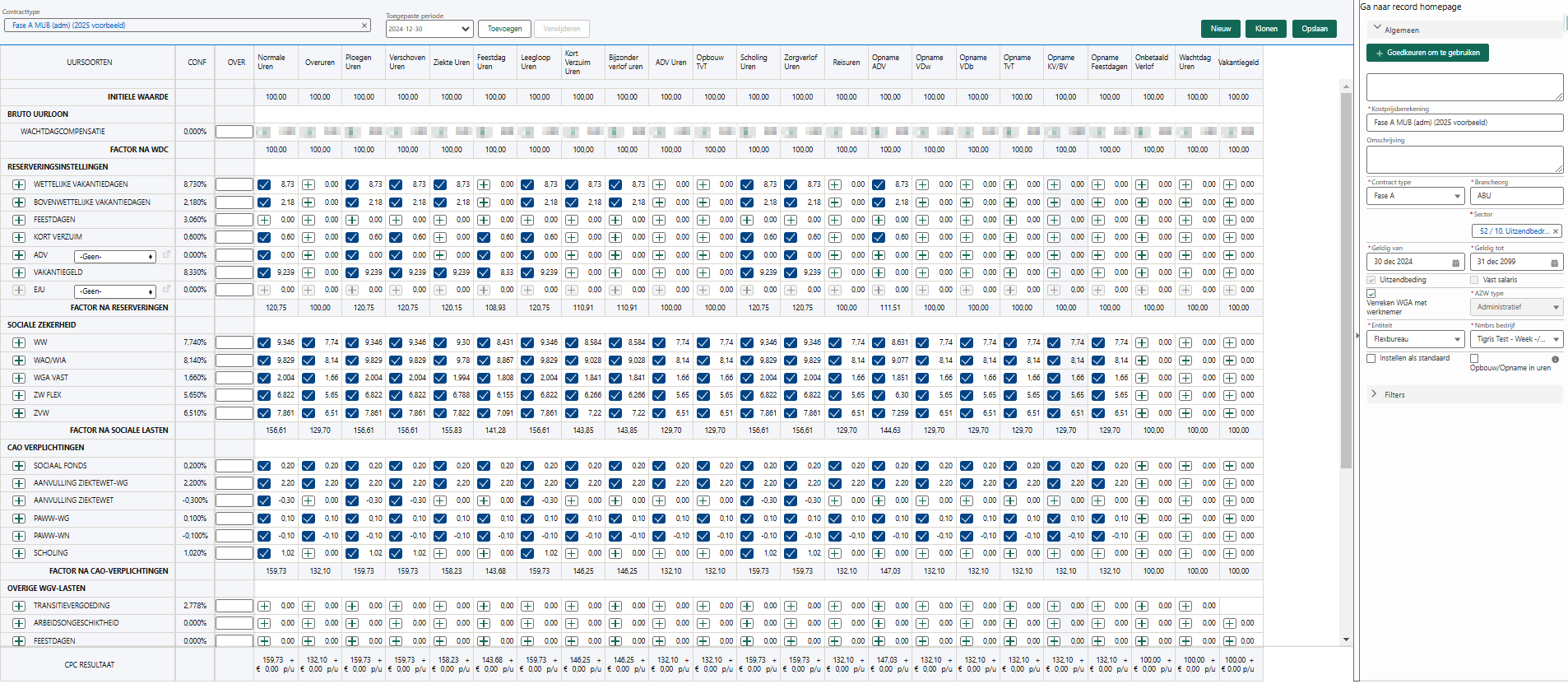Toggle Verreken WGA met werknemer checkbox

pos(1371,294)
